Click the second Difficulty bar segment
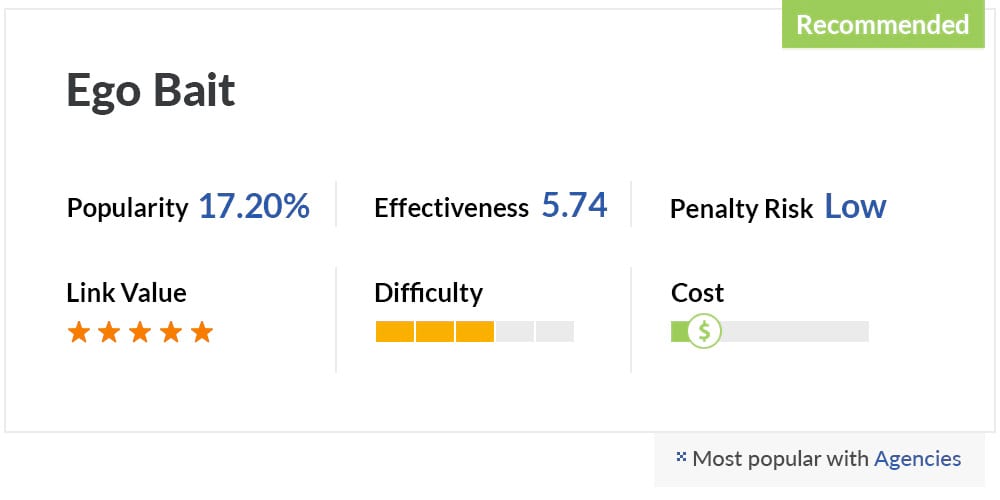The image size is (1000, 500). pyautogui.click(x=435, y=332)
